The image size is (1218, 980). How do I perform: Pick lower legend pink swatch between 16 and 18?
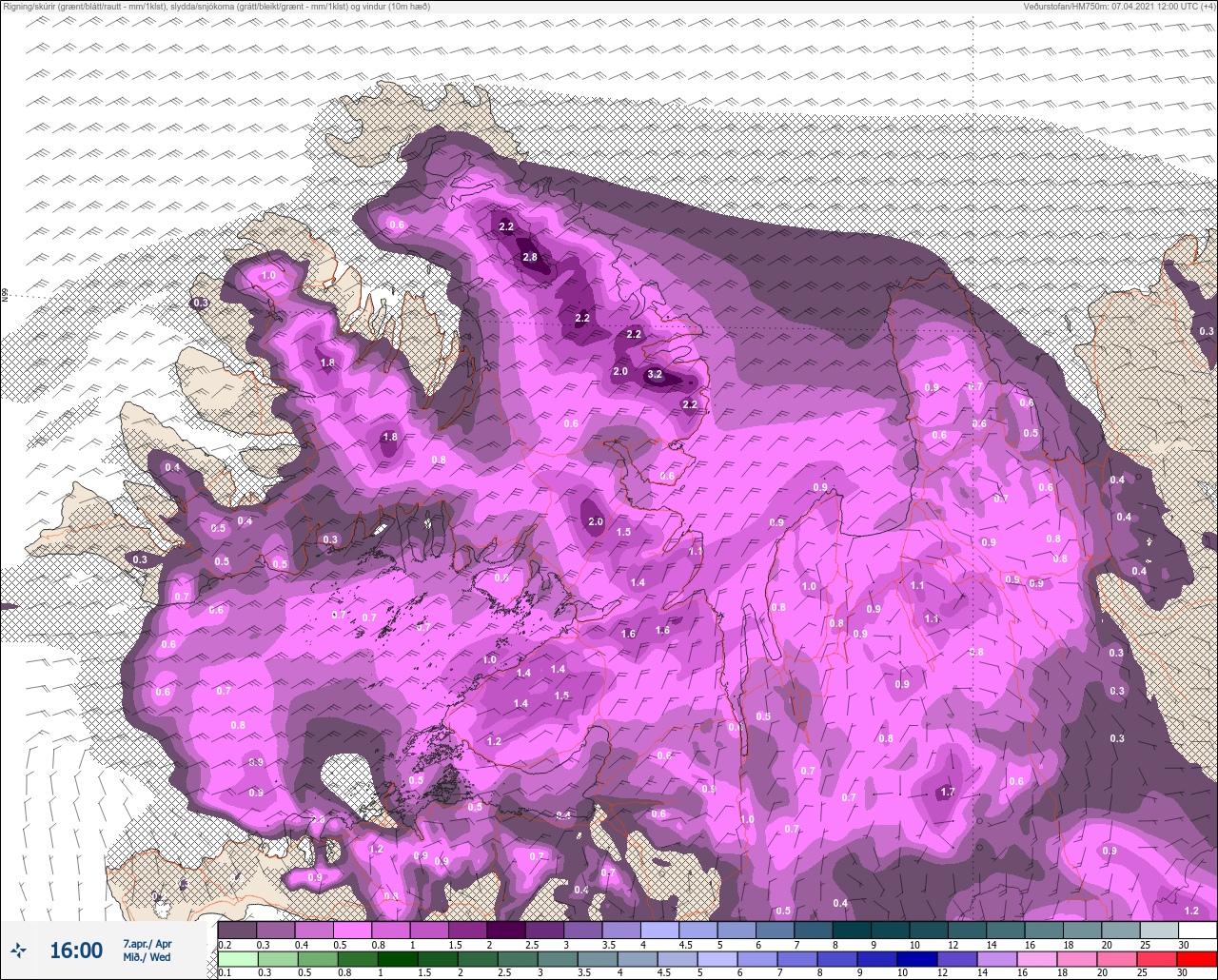tap(1037, 959)
